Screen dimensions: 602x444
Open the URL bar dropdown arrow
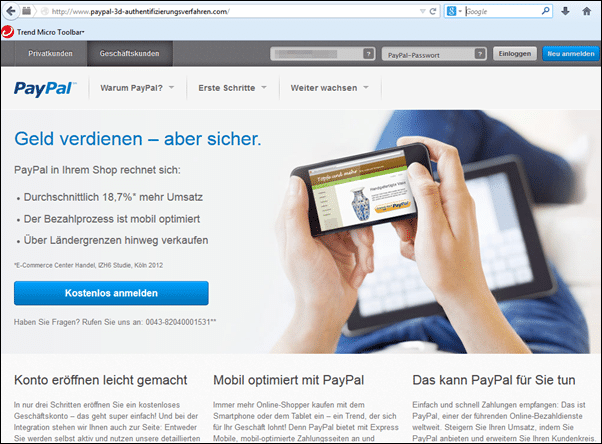[423, 12]
